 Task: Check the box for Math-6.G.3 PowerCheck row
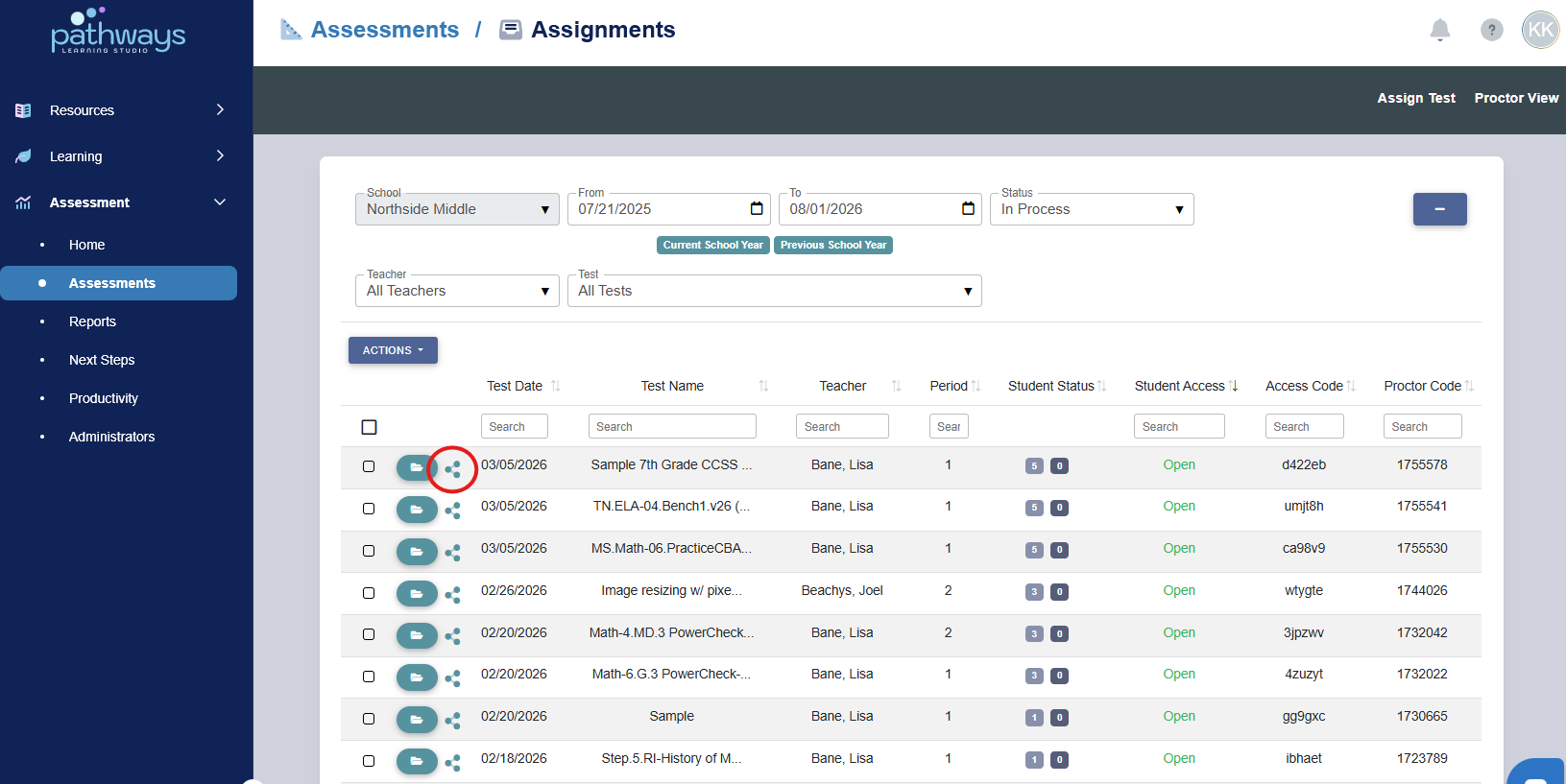point(369,677)
